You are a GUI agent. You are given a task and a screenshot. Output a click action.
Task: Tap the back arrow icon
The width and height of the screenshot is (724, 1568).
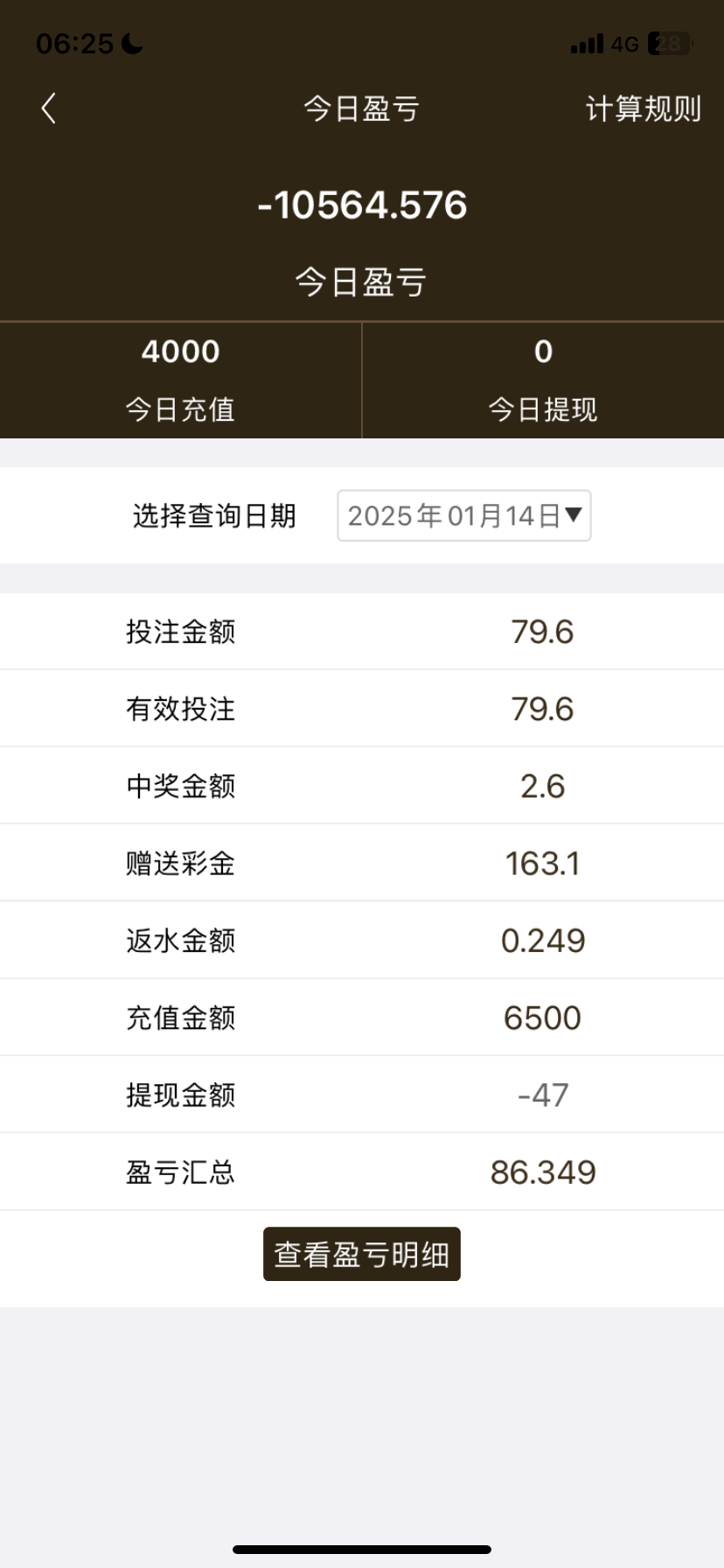[49, 108]
